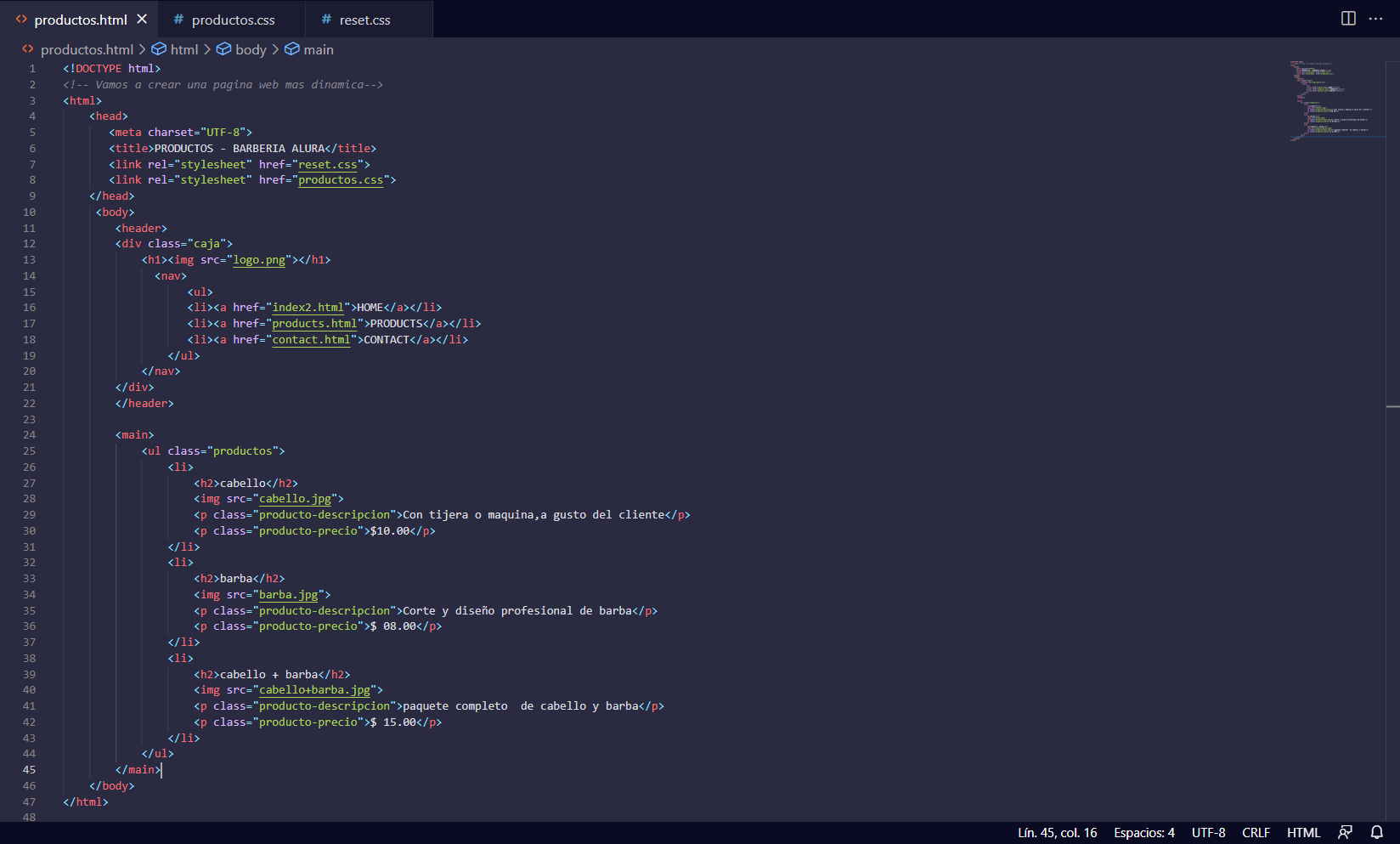Follow the contact.html link
1400x844 pixels.
[311, 340]
